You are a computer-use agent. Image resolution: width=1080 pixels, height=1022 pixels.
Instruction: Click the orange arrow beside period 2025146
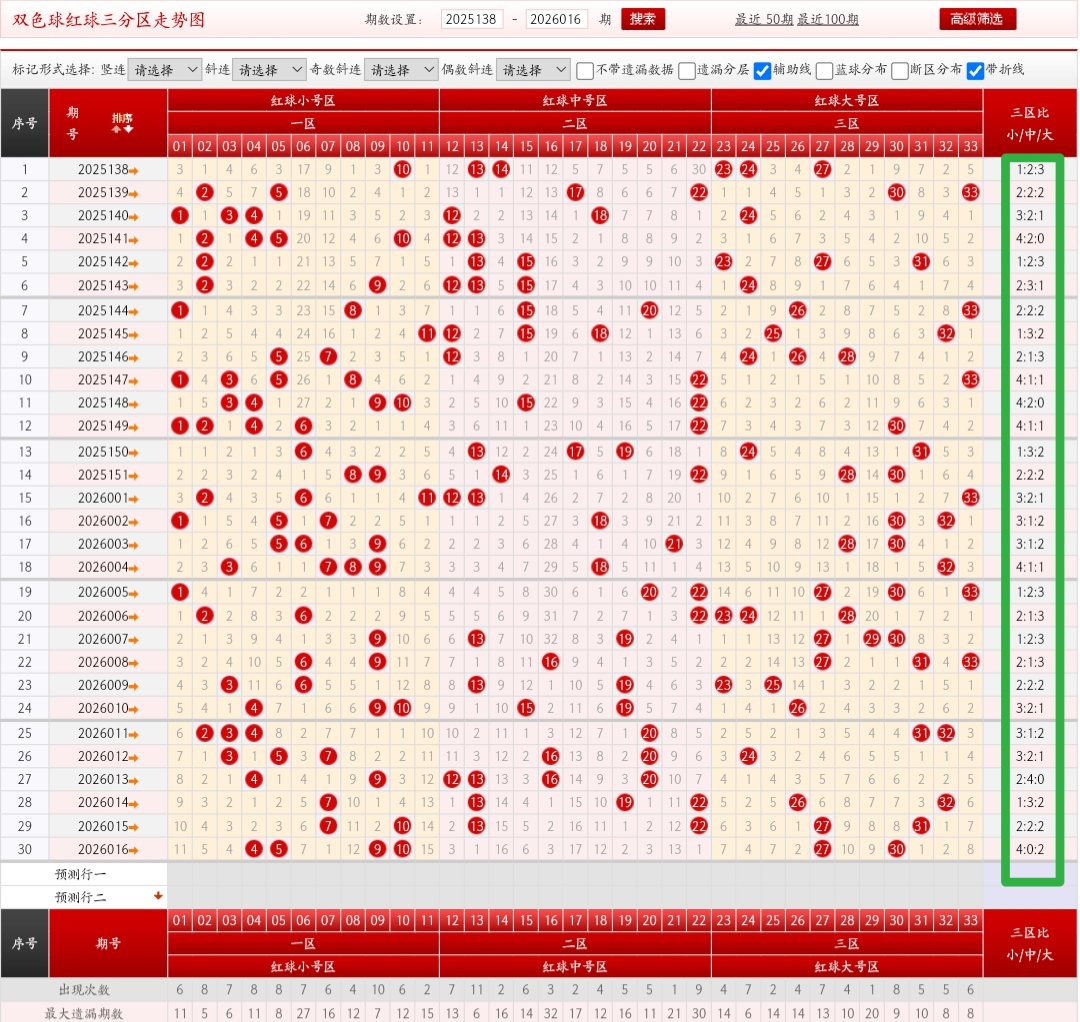[x=134, y=358]
